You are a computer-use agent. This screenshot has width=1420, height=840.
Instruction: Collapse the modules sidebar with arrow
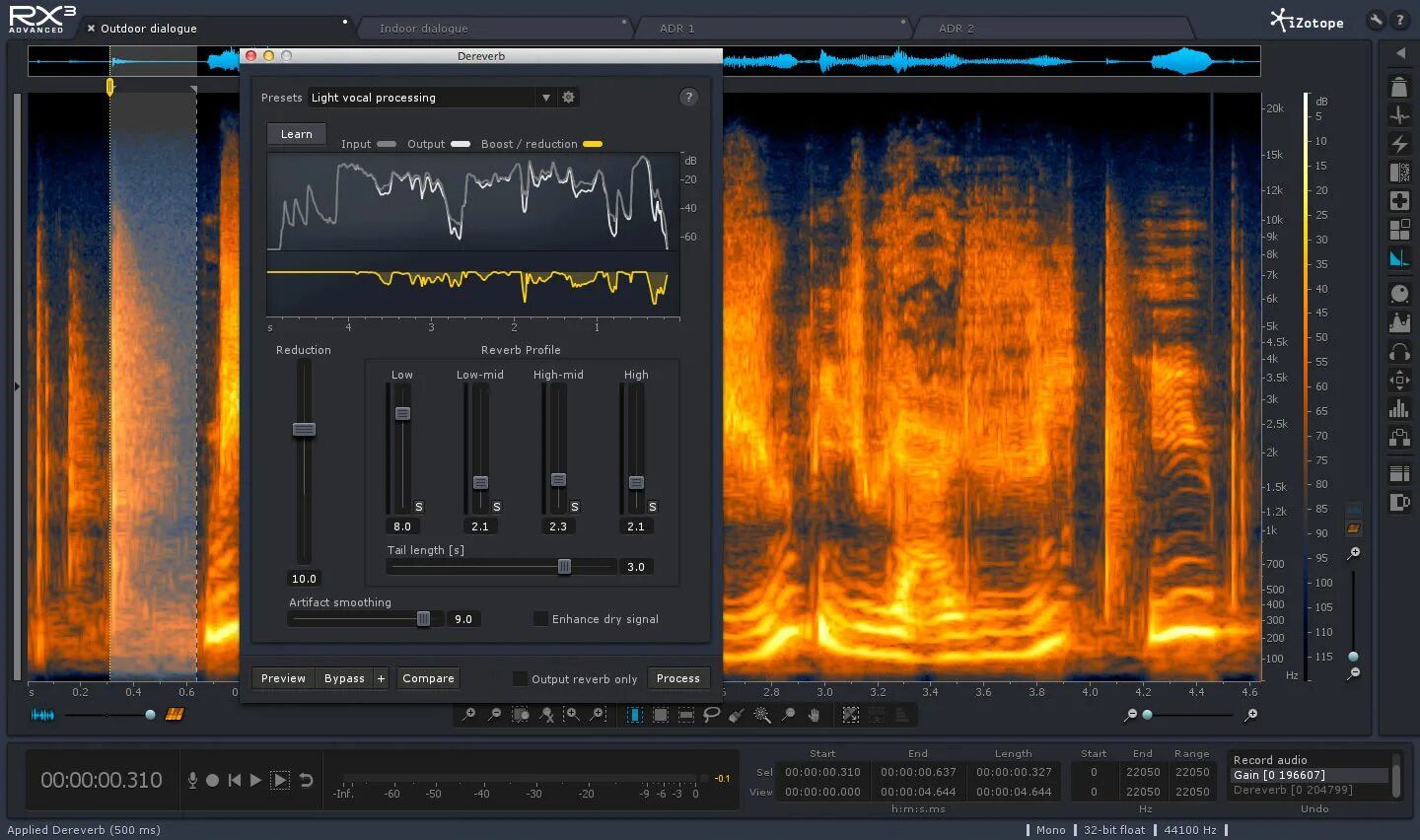click(x=1399, y=52)
